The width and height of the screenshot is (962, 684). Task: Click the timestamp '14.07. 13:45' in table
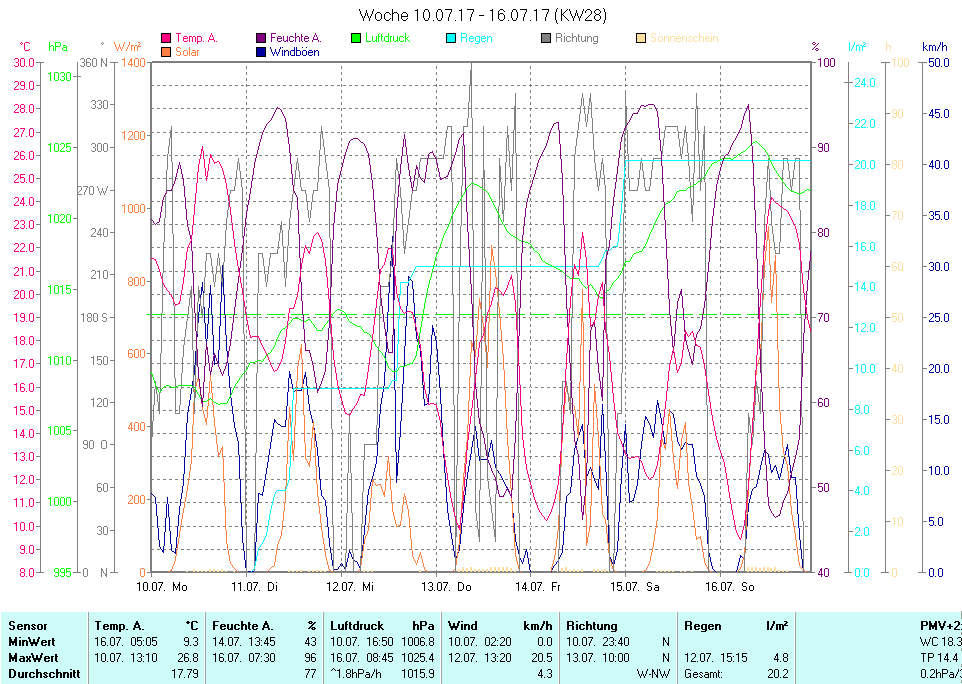click(244, 642)
